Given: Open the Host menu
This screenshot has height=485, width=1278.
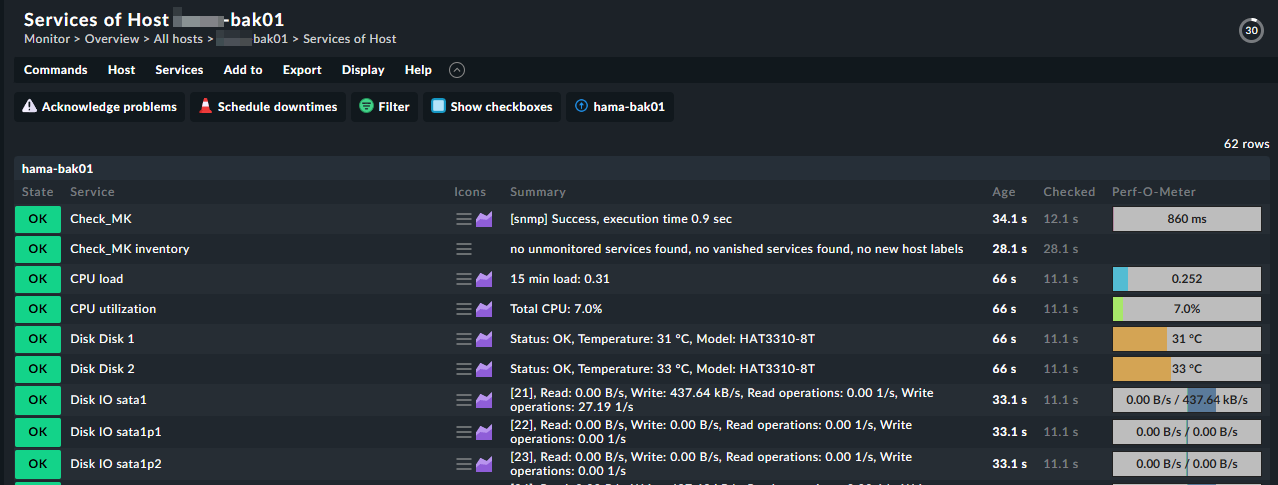Looking at the screenshot, I should [122, 70].
